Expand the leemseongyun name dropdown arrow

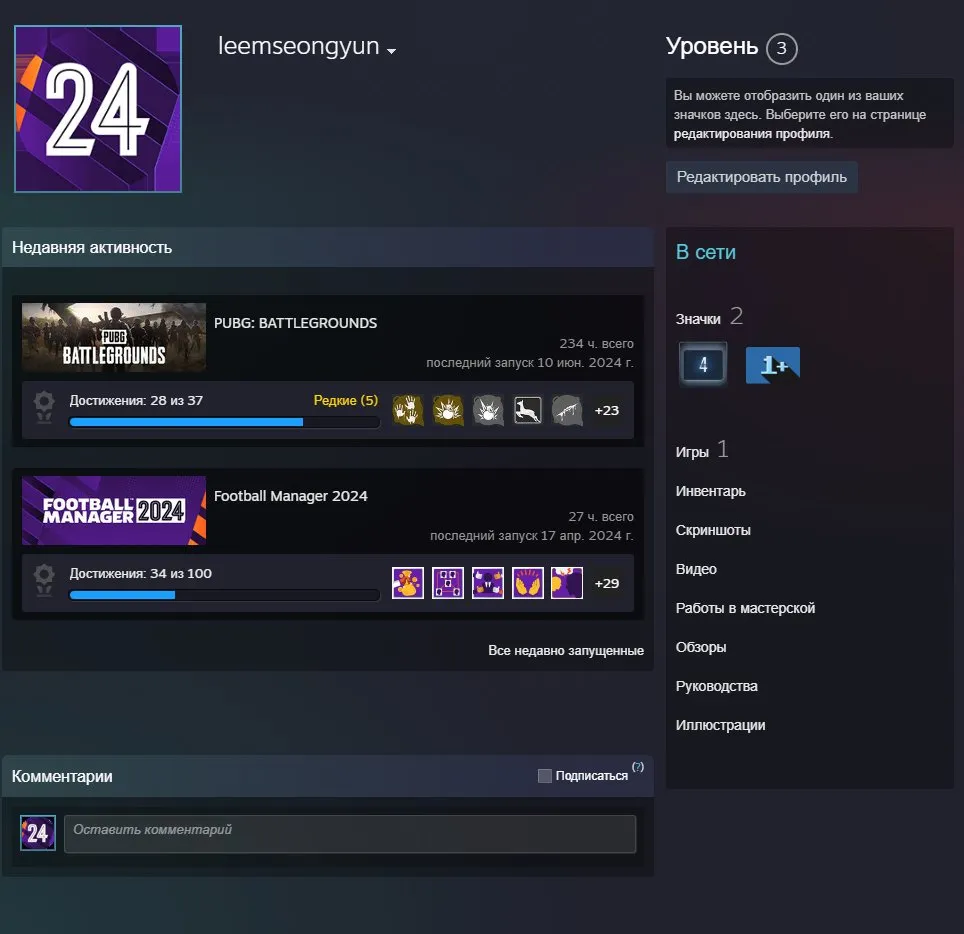pyautogui.click(x=391, y=51)
